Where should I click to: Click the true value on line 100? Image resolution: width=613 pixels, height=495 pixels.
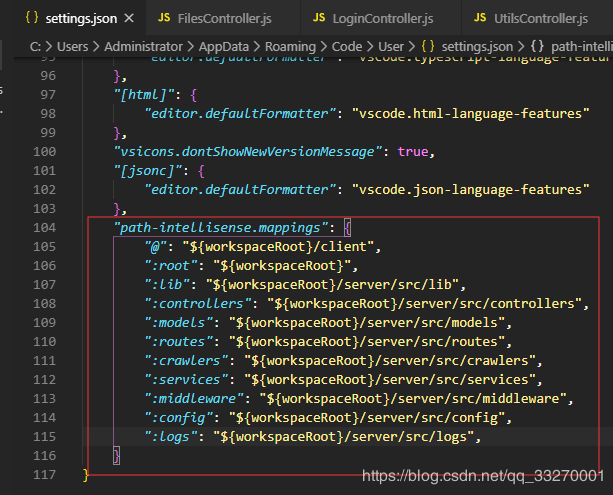point(413,152)
